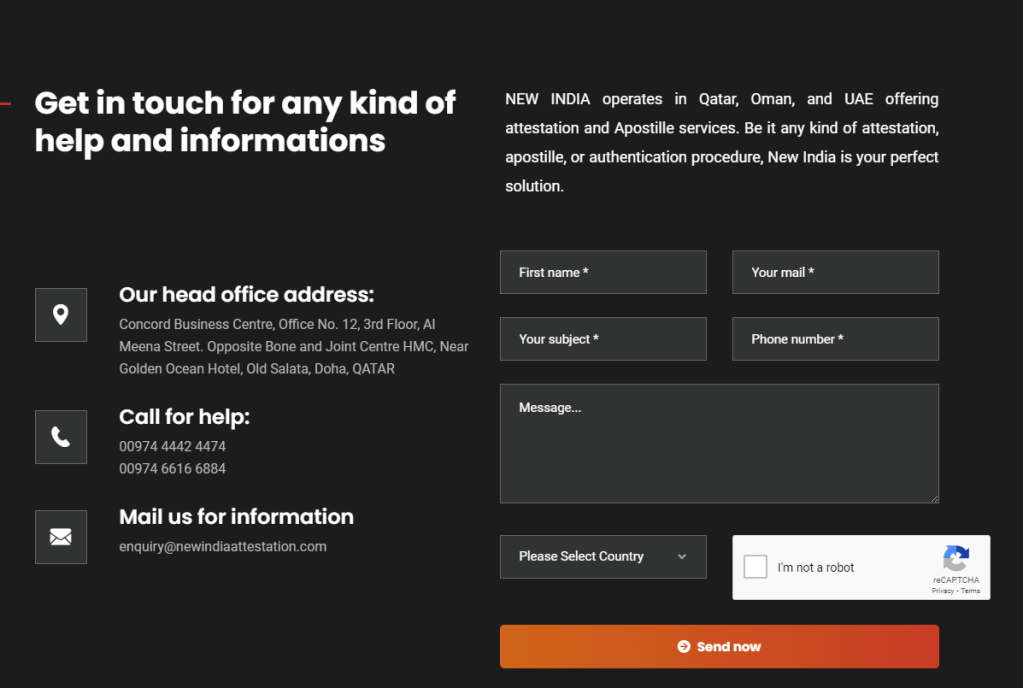Select the Your subject input
1023x688 pixels.
click(x=603, y=339)
